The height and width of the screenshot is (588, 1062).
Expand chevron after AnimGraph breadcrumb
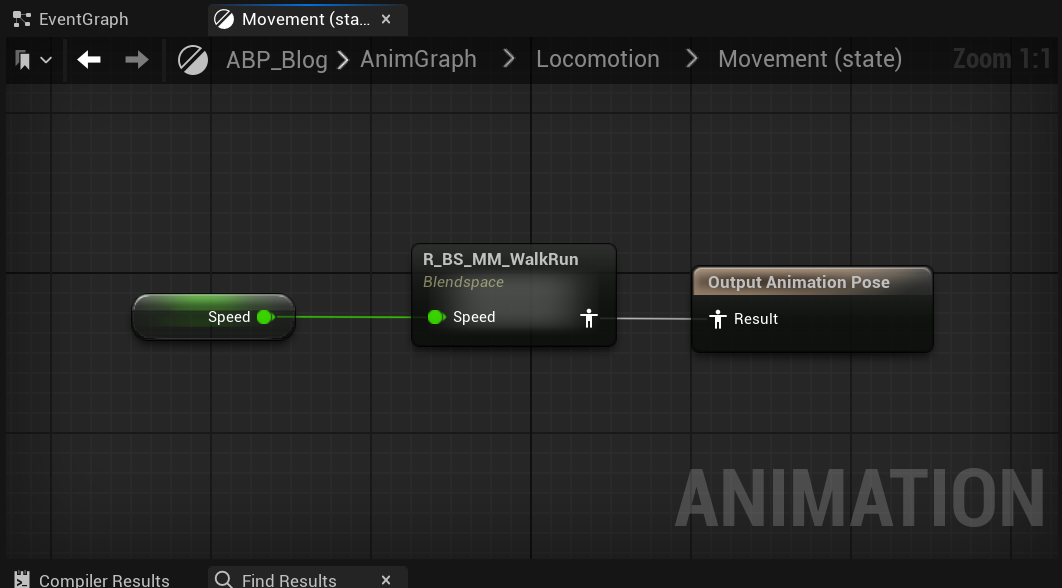(509, 59)
